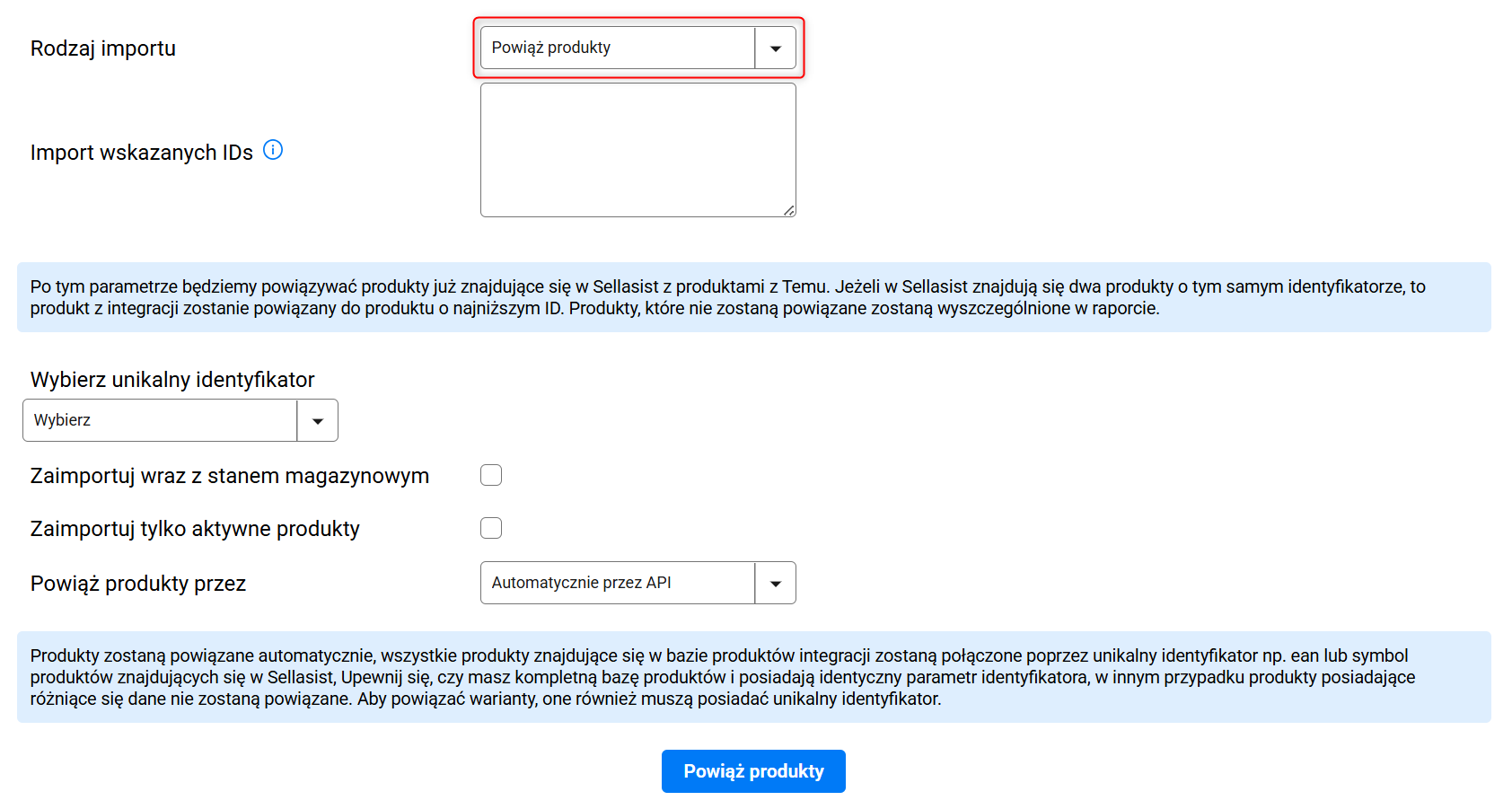Click the Rodzaj importu label
1512x809 pixels.
103,48
